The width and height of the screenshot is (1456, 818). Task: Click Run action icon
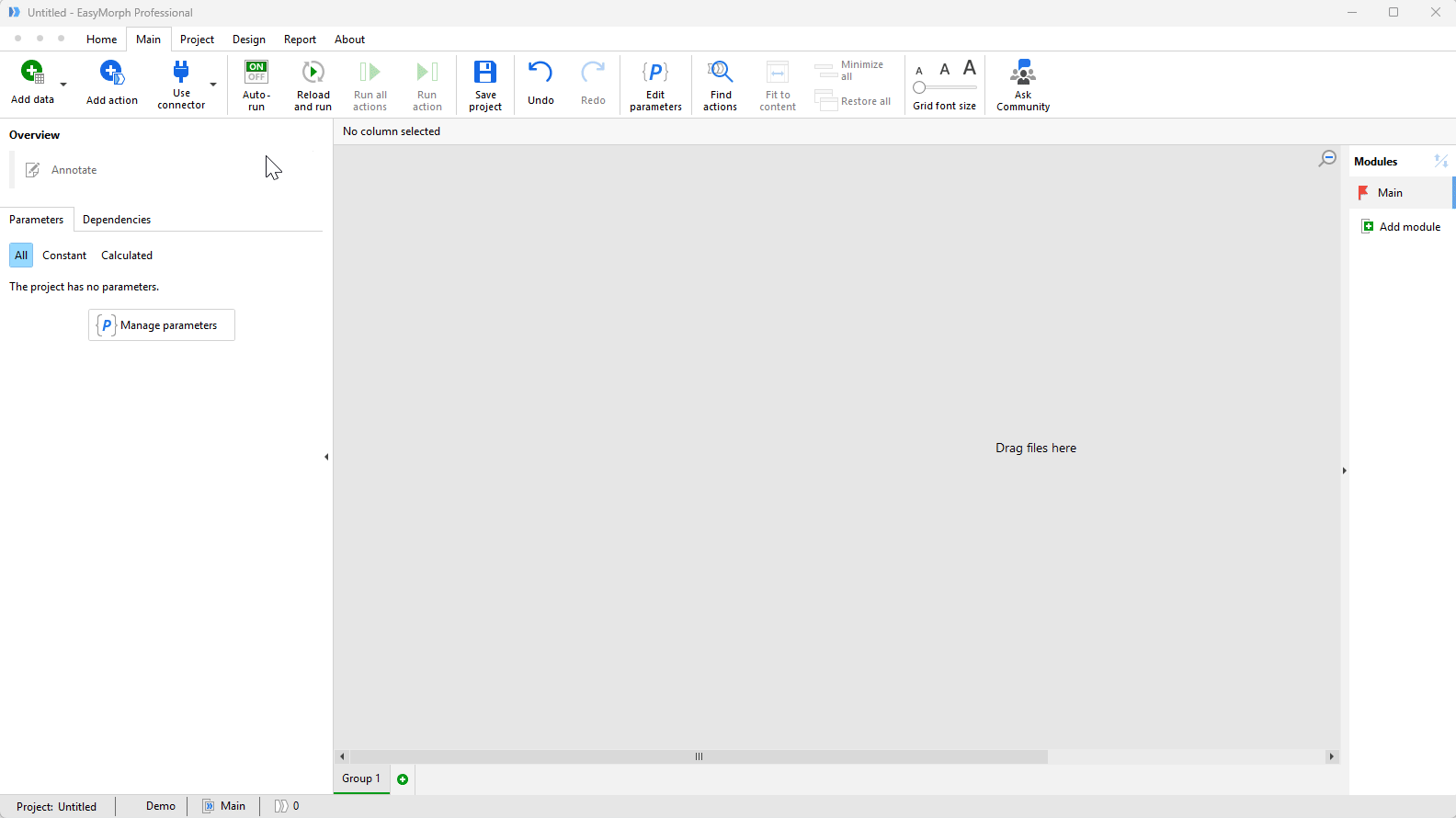[x=427, y=72]
